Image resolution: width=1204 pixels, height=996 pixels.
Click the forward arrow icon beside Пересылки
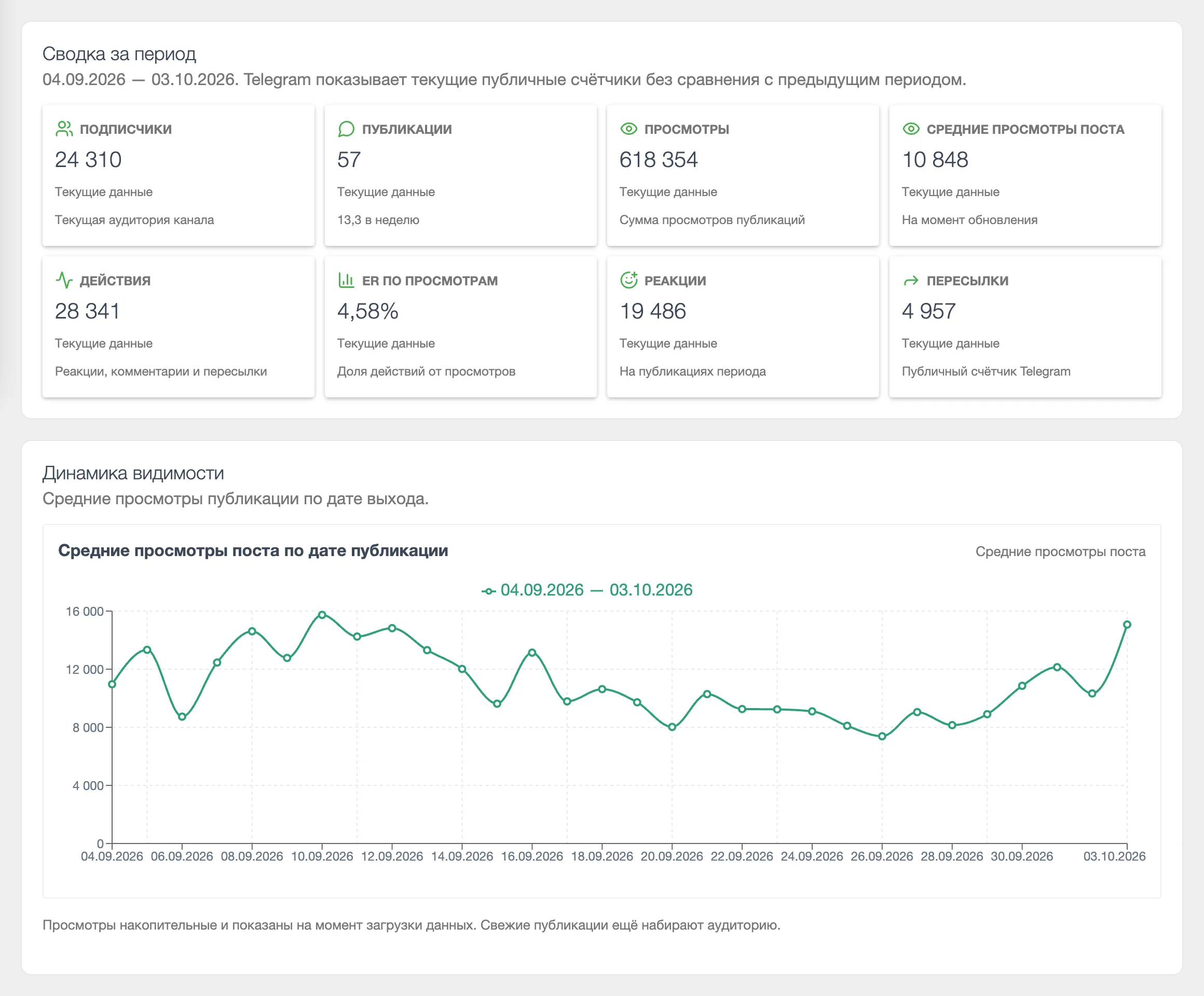tap(910, 281)
